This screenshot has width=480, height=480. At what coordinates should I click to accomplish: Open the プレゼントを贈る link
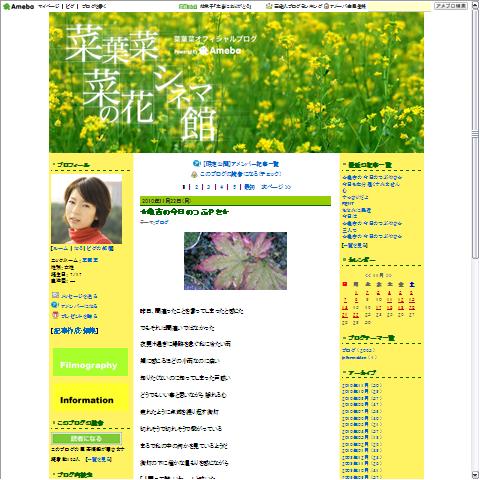(x=79, y=316)
